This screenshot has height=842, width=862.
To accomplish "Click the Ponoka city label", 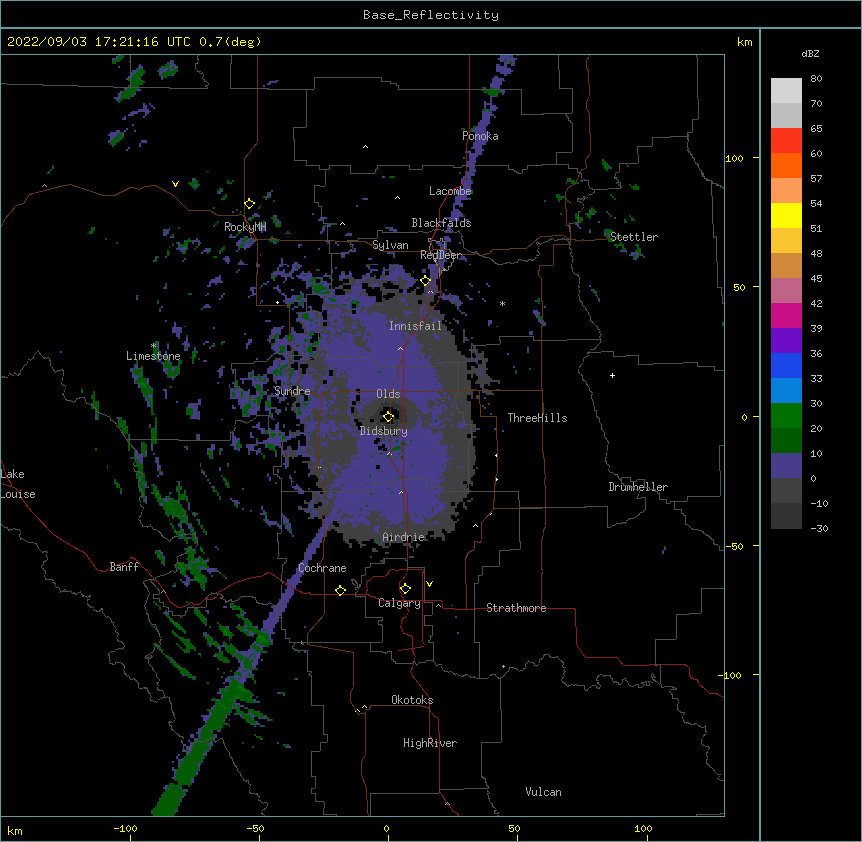I will click(480, 136).
